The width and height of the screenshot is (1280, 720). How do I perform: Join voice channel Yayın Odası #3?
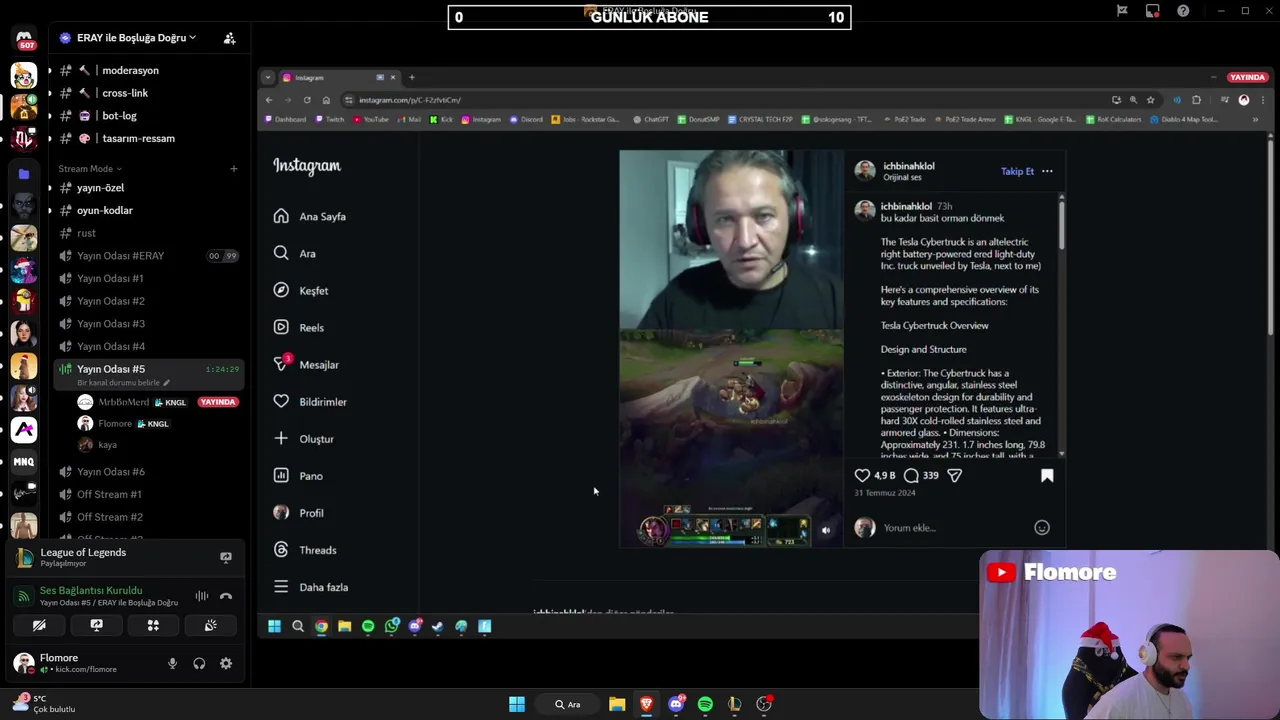tap(148, 324)
